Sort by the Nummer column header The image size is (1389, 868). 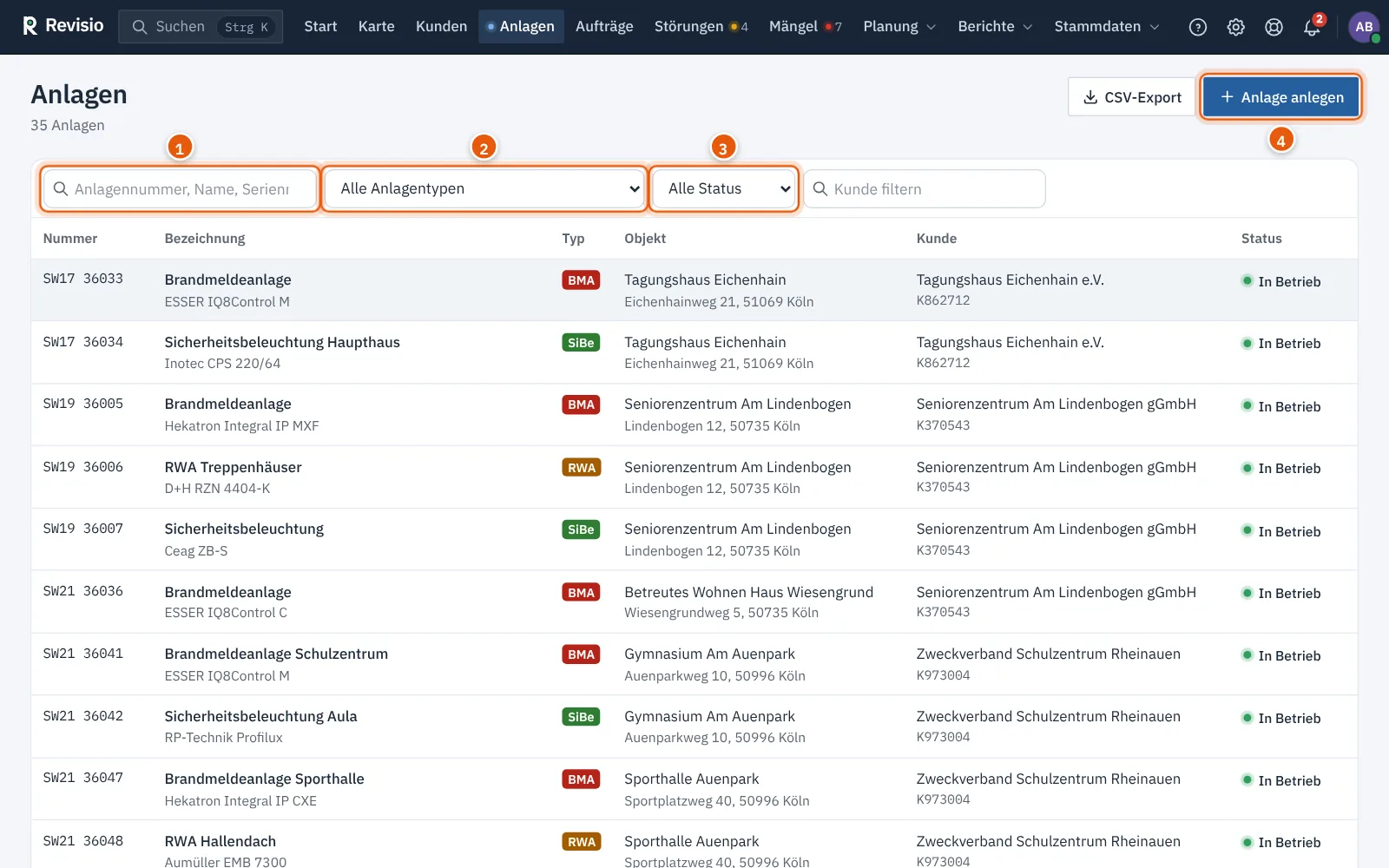click(70, 239)
